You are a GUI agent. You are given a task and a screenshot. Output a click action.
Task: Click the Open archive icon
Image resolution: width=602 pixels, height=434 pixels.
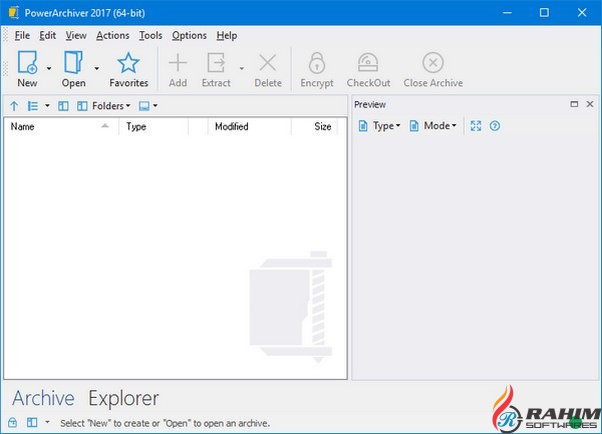(73, 62)
